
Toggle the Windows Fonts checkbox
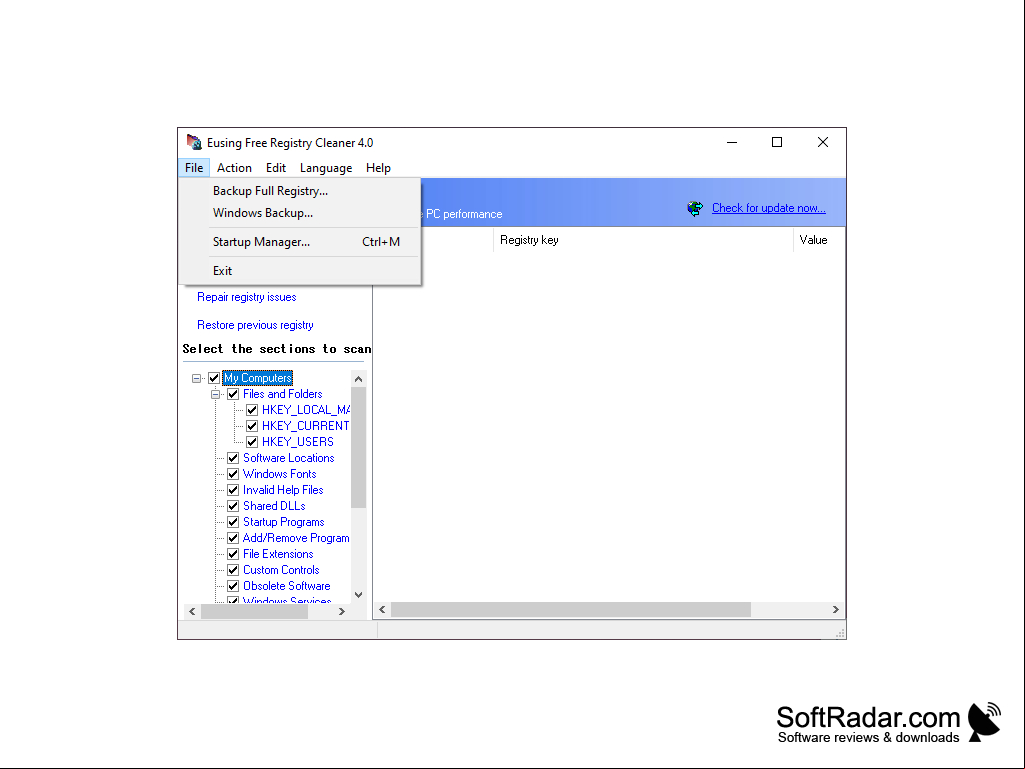[x=233, y=474]
